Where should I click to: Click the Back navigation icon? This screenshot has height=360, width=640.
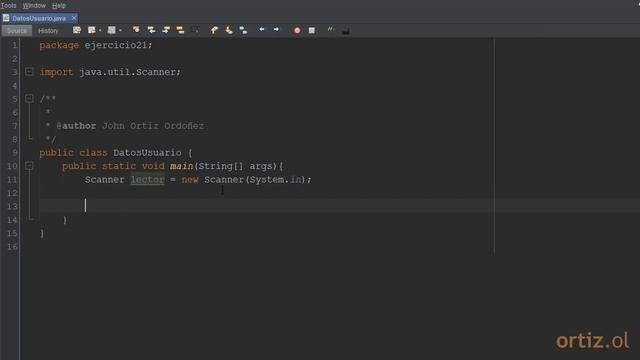coord(91,30)
